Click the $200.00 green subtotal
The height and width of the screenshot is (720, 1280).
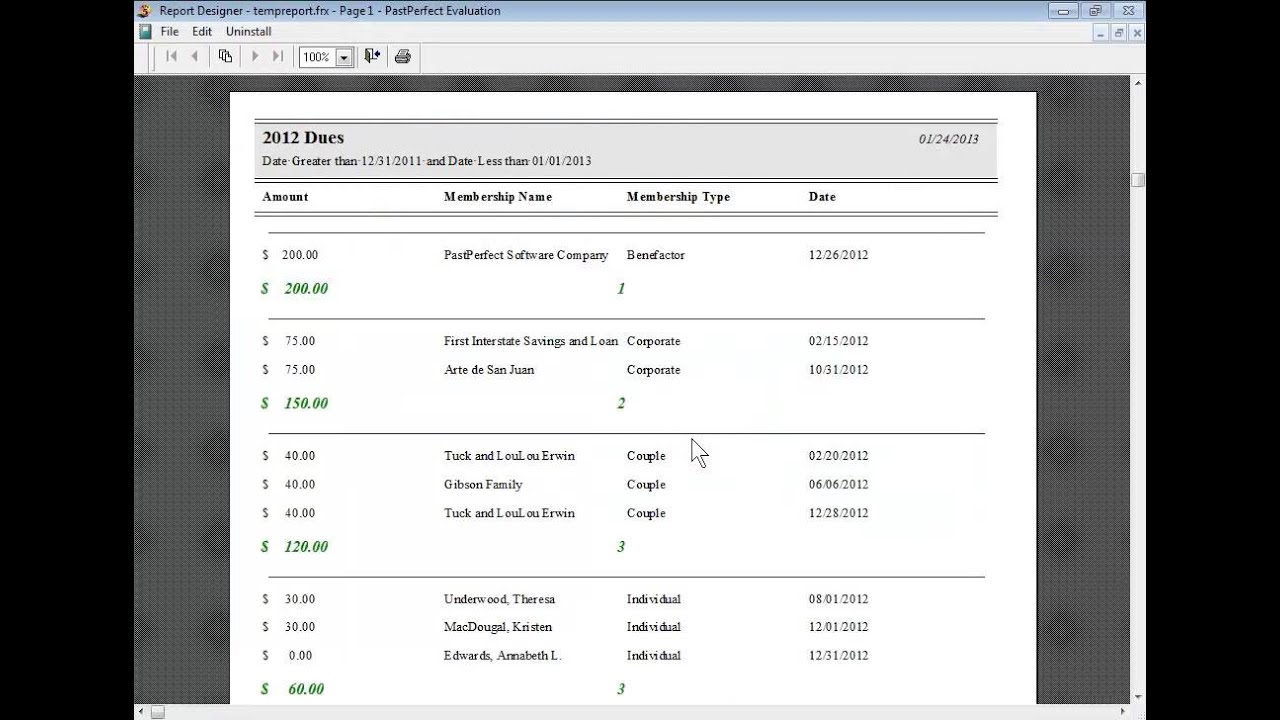pyautogui.click(x=295, y=289)
